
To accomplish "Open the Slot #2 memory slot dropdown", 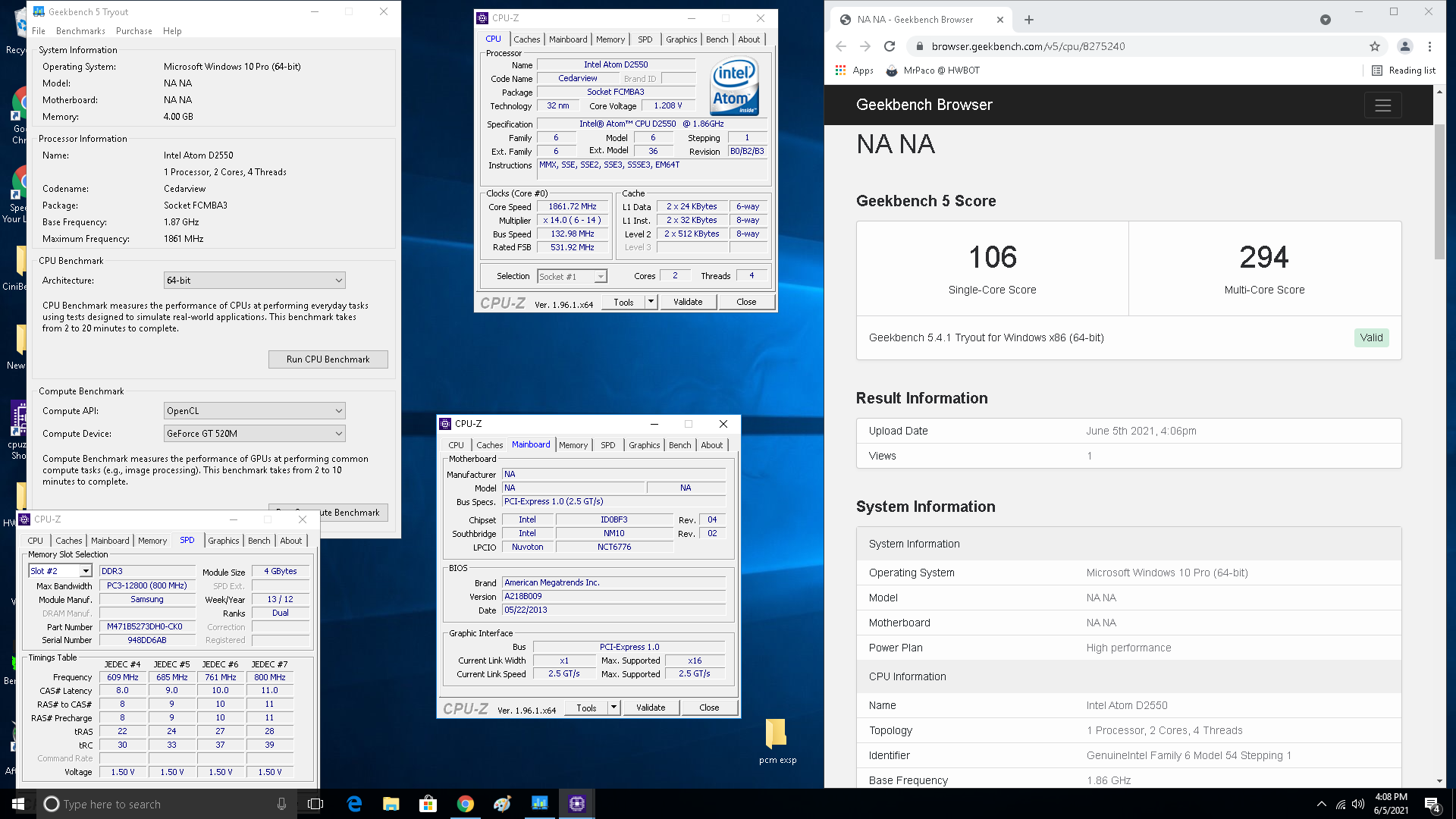I will [x=60, y=571].
